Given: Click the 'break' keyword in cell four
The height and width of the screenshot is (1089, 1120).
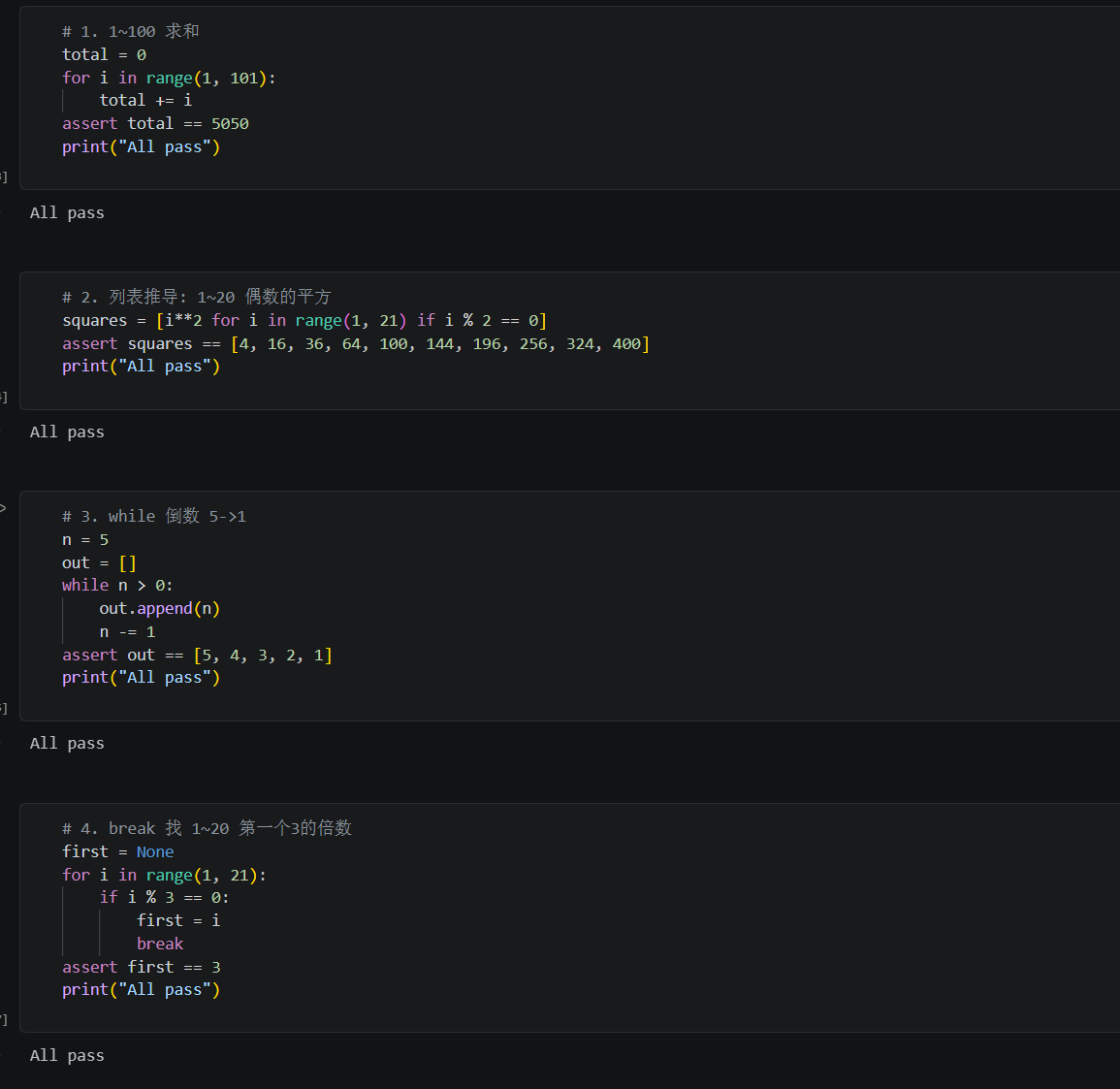Looking at the screenshot, I should click(x=160, y=945).
